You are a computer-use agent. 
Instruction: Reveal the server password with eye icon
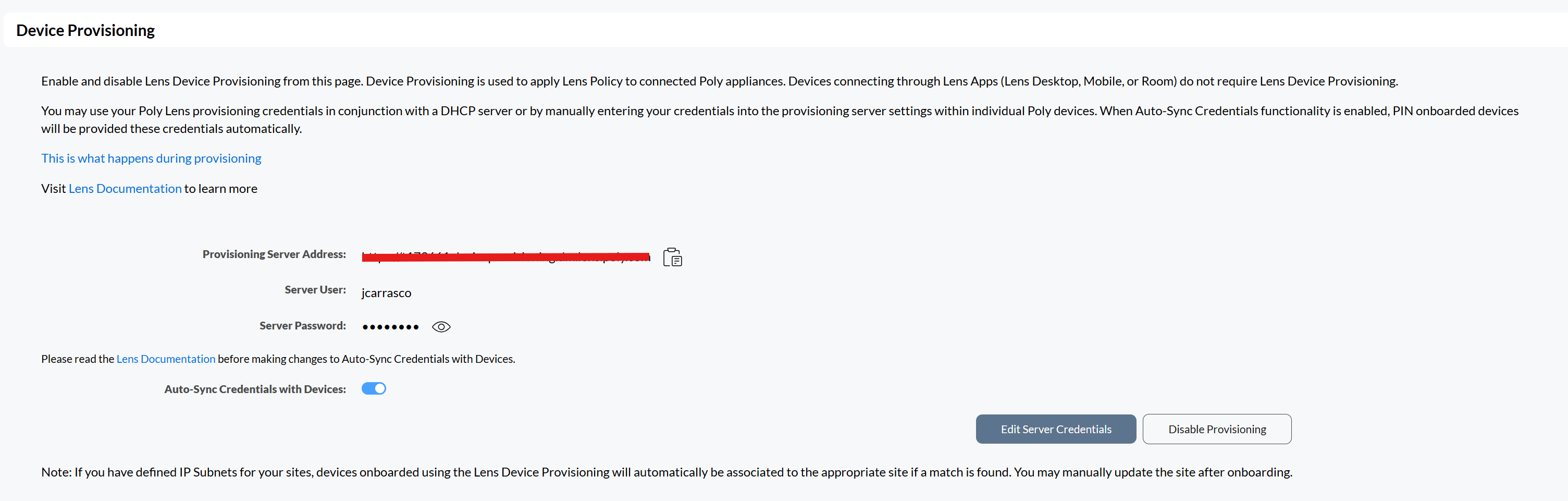click(x=441, y=327)
